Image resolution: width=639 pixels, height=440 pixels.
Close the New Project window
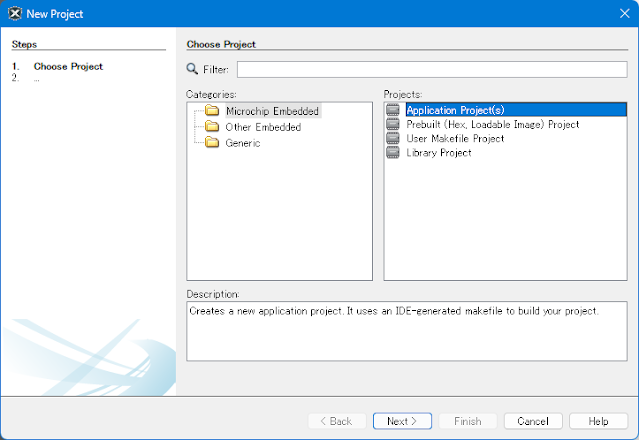[624, 13]
